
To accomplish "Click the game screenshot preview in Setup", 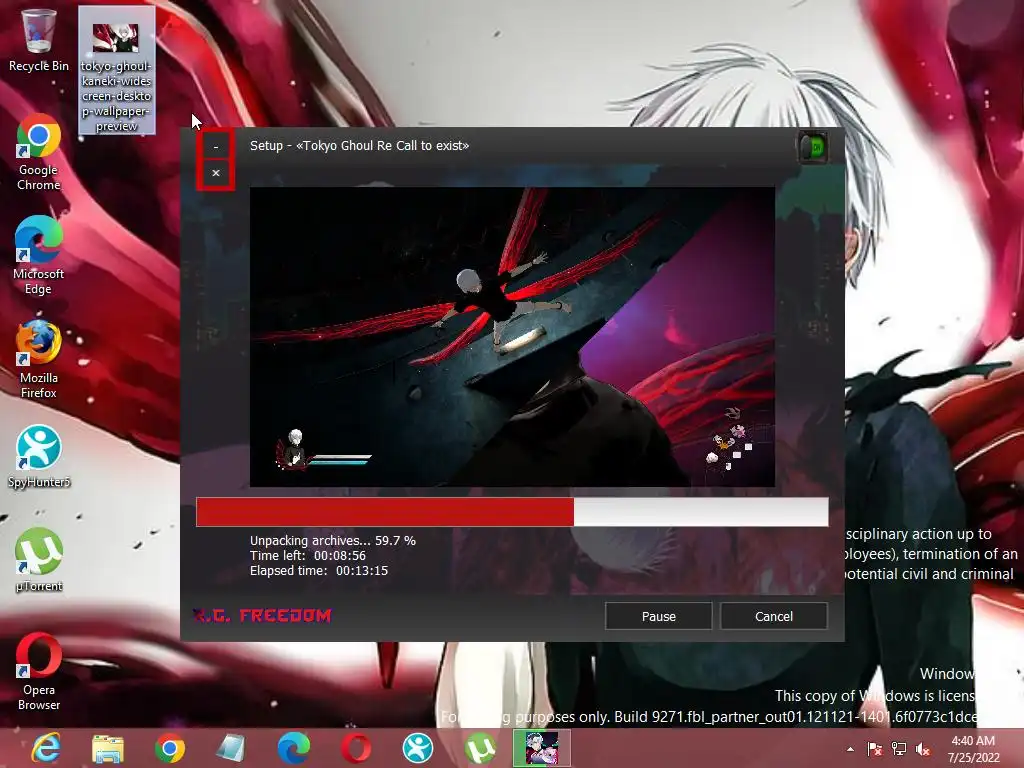I will pyautogui.click(x=512, y=337).
